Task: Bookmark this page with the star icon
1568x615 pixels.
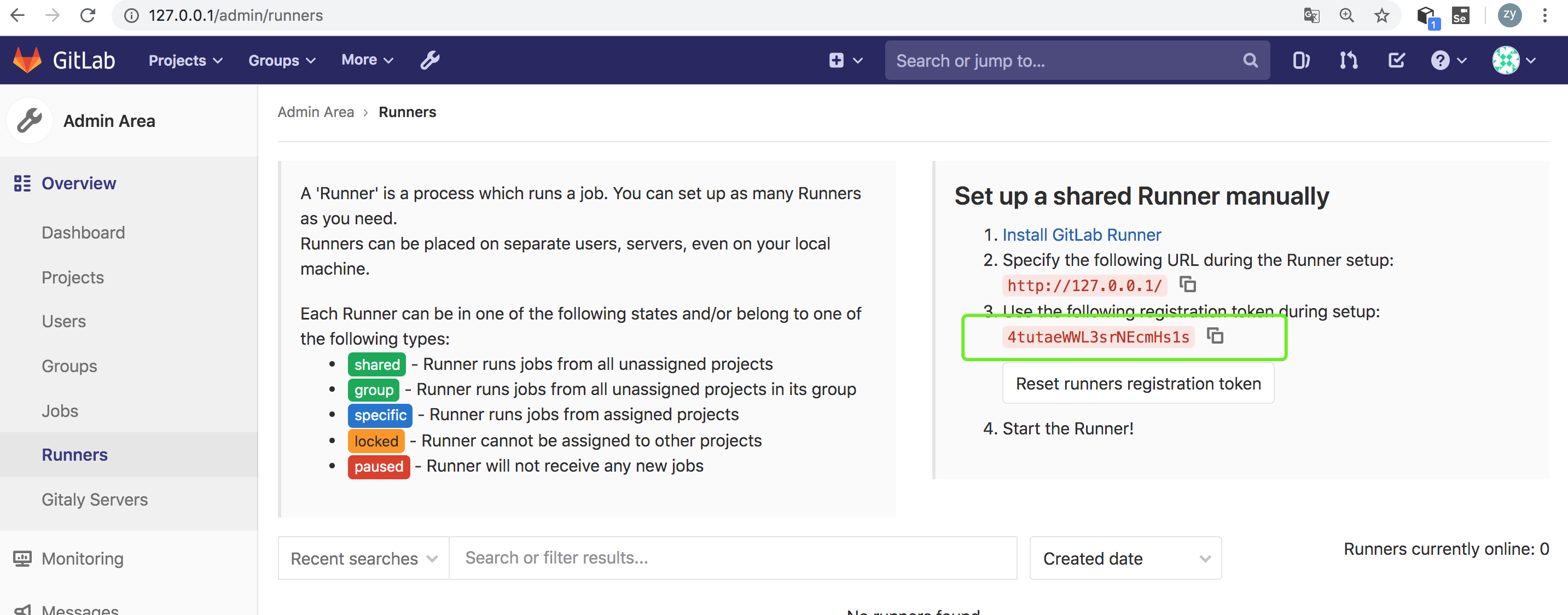Action: click(x=1382, y=15)
